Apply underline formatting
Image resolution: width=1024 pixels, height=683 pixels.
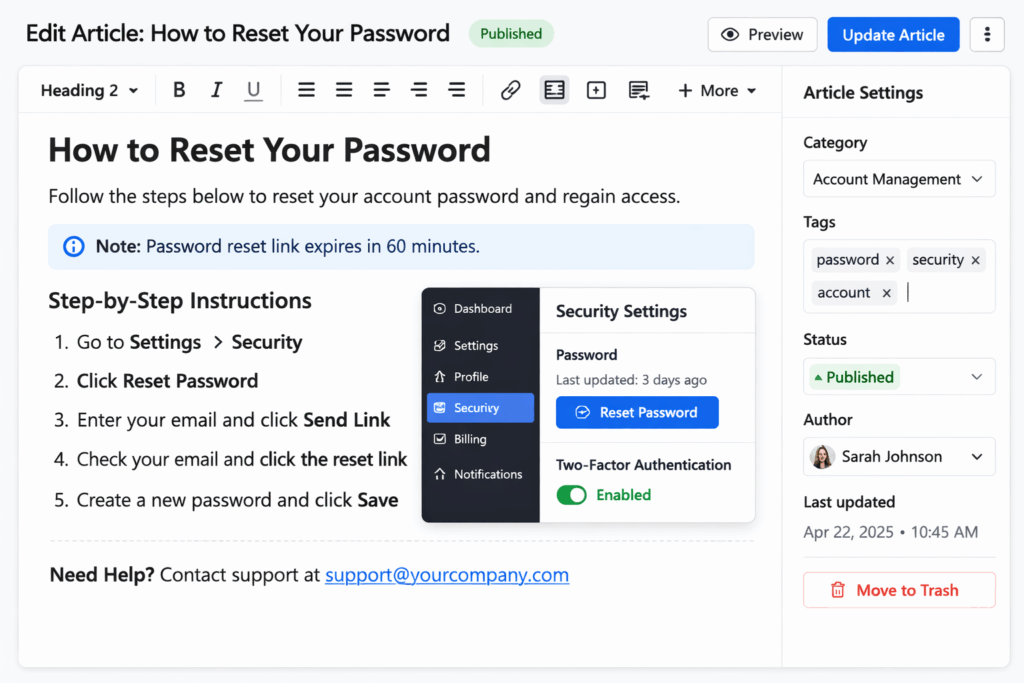click(x=253, y=90)
